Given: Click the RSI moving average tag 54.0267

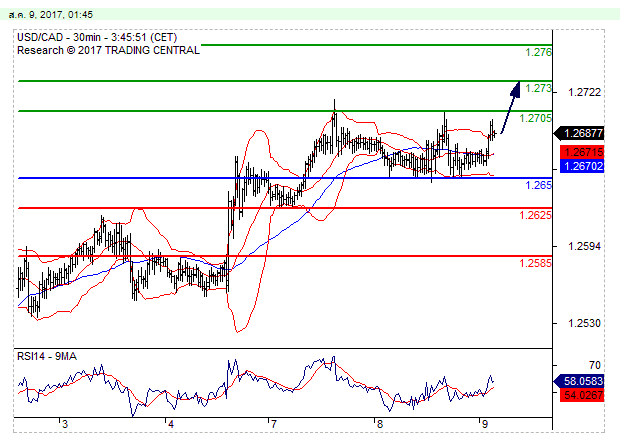Looking at the screenshot, I should [x=582, y=395].
